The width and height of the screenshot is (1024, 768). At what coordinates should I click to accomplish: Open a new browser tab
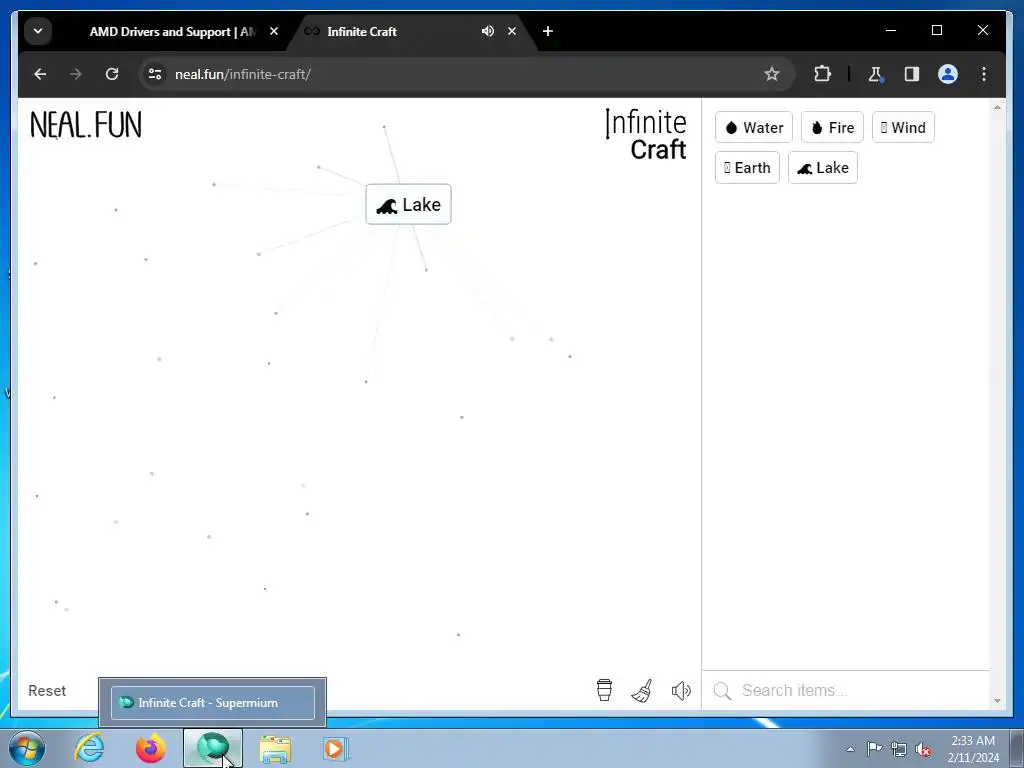tap(547, 31)
